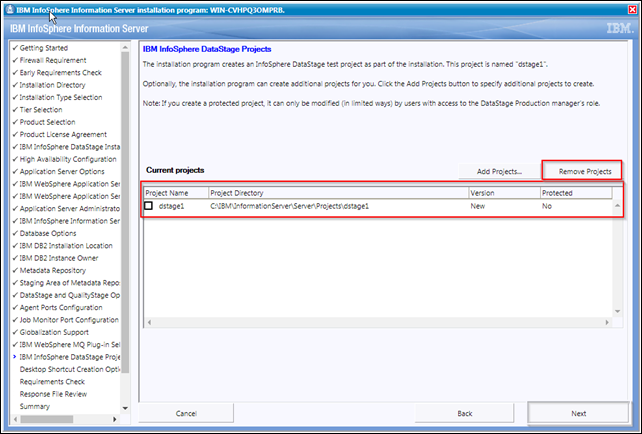Screen dimensions: 642x434
Task: Open IBM DB2 Installation Location step
Action: [x=66, y=246]
